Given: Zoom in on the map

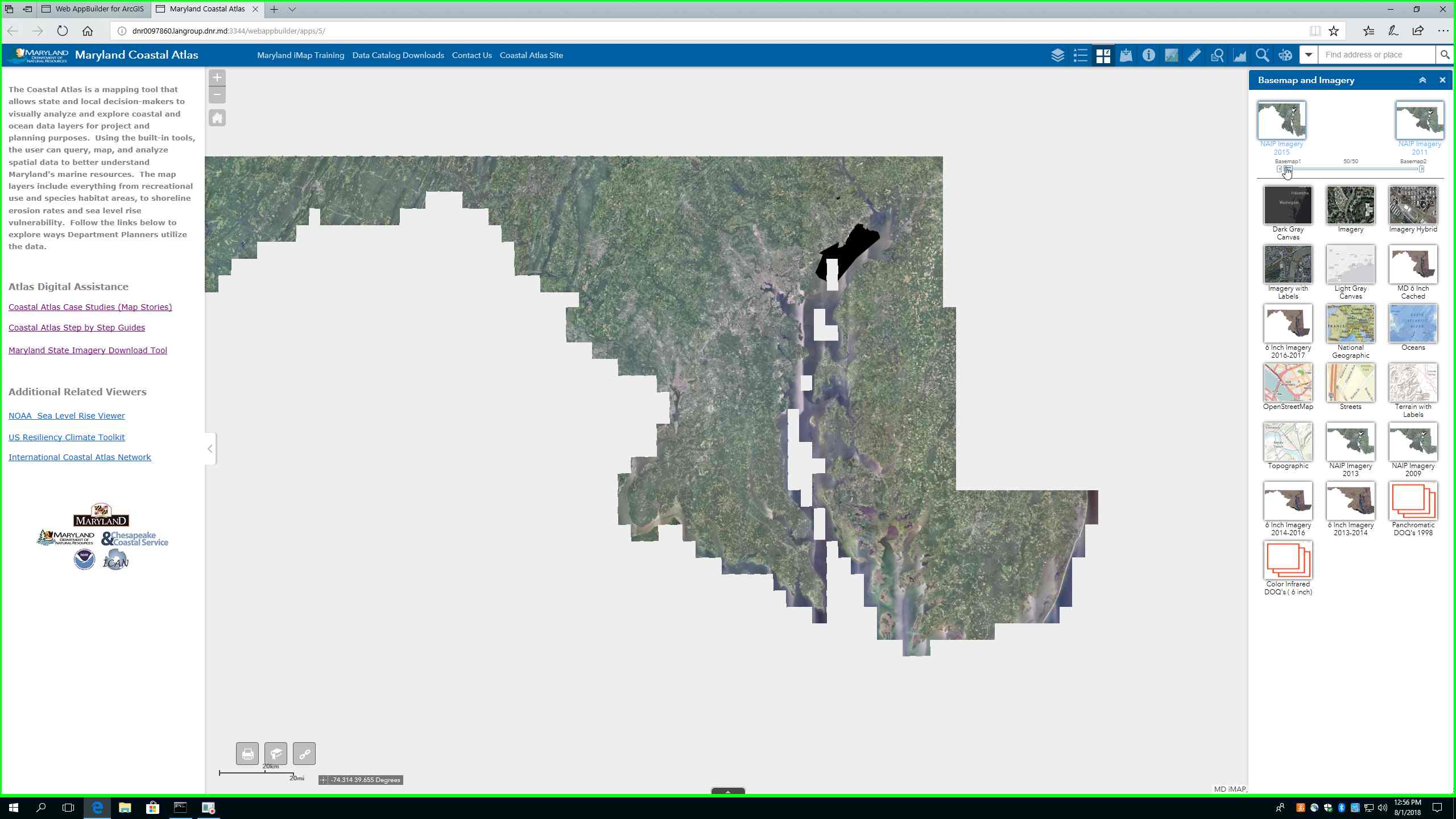Looking at the screenshot, I should (x=217, y=77).
